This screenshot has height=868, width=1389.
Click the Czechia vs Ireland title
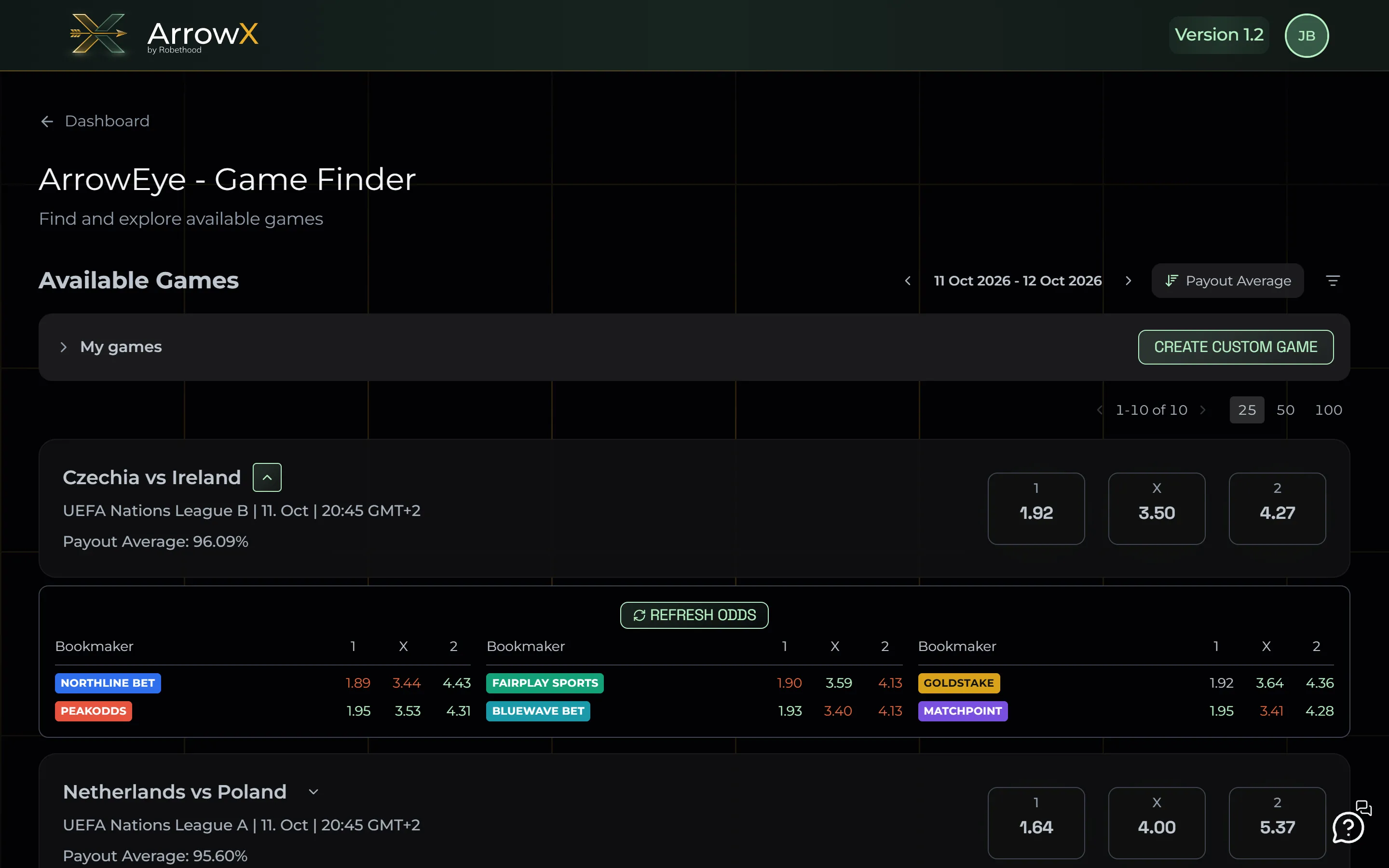(151, 477)
